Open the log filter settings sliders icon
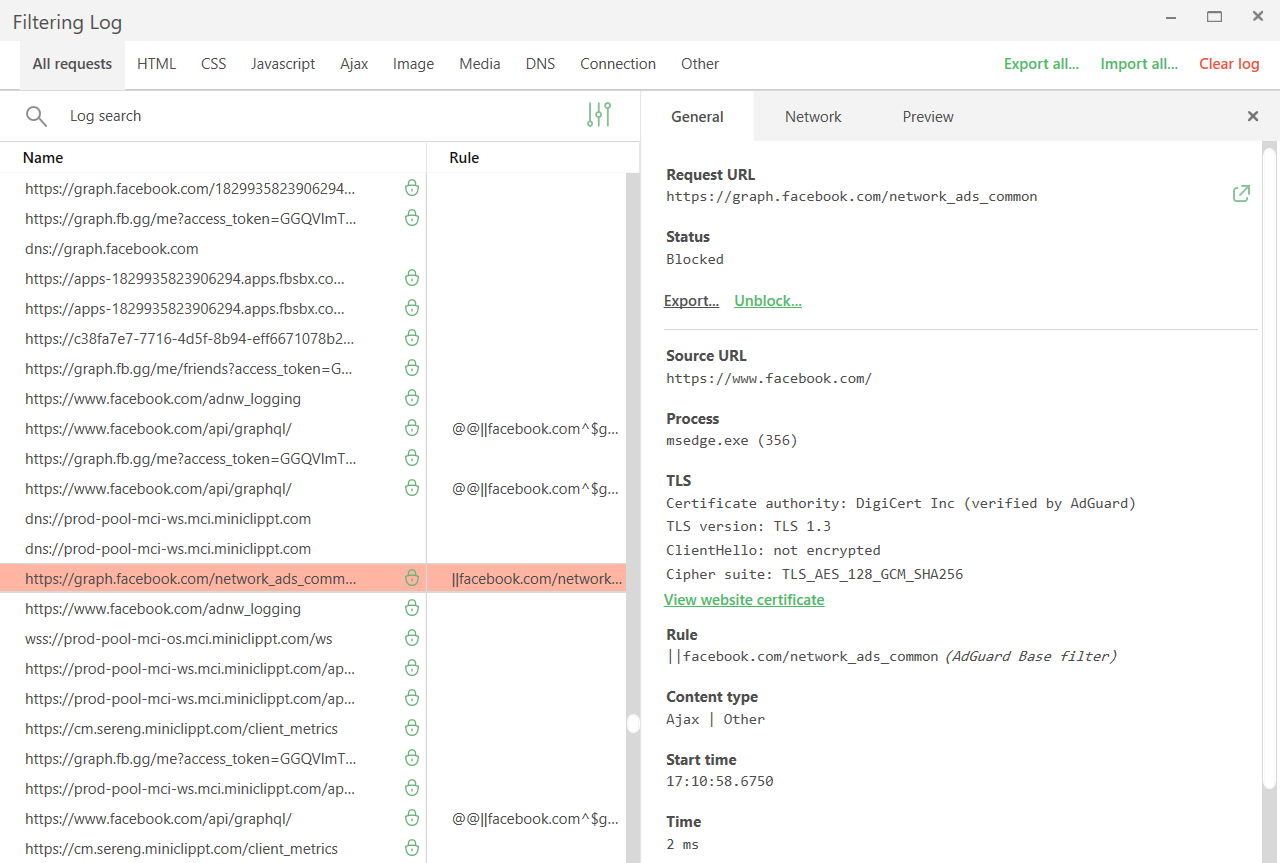 tap(599, 115)
